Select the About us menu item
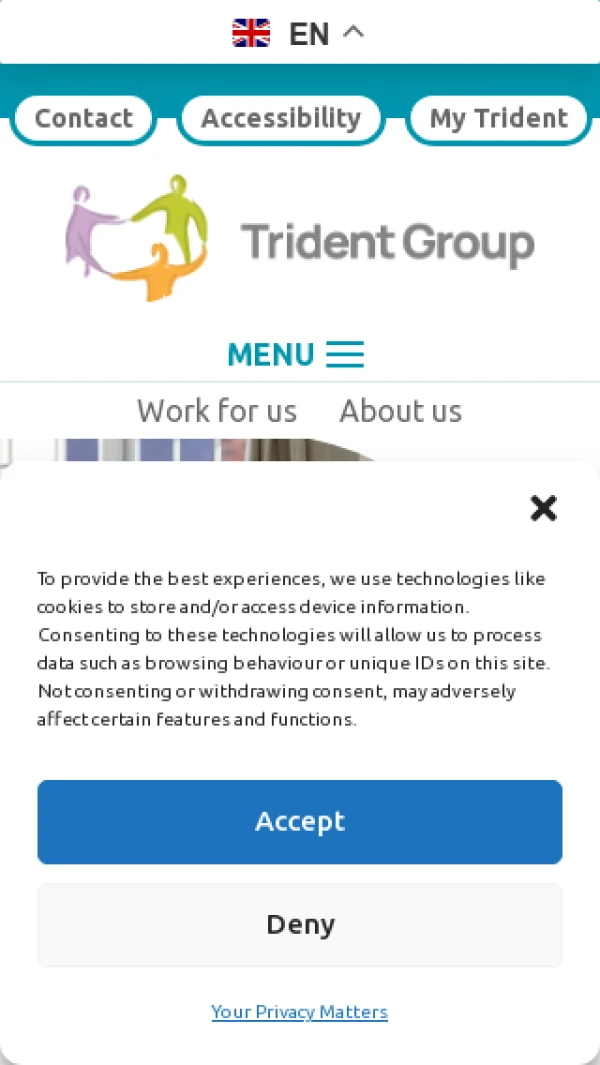This screenshot has height=1065, width=600. tap(401, 410)
